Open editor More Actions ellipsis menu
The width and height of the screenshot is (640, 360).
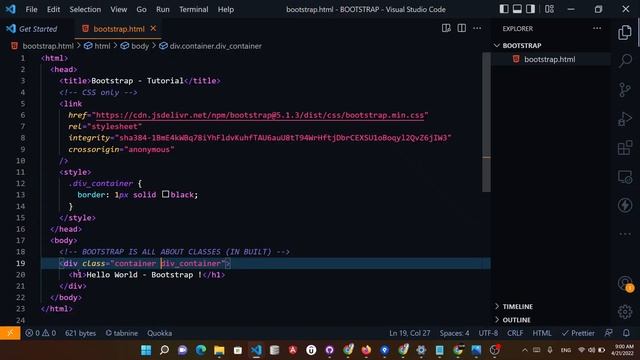coord(477,28)
